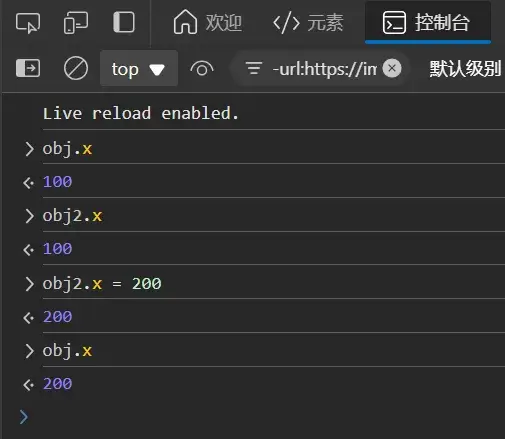The width and height of the screenshot is (505, 439).
Task: Toggle device emulation icon
Action: 76,23
